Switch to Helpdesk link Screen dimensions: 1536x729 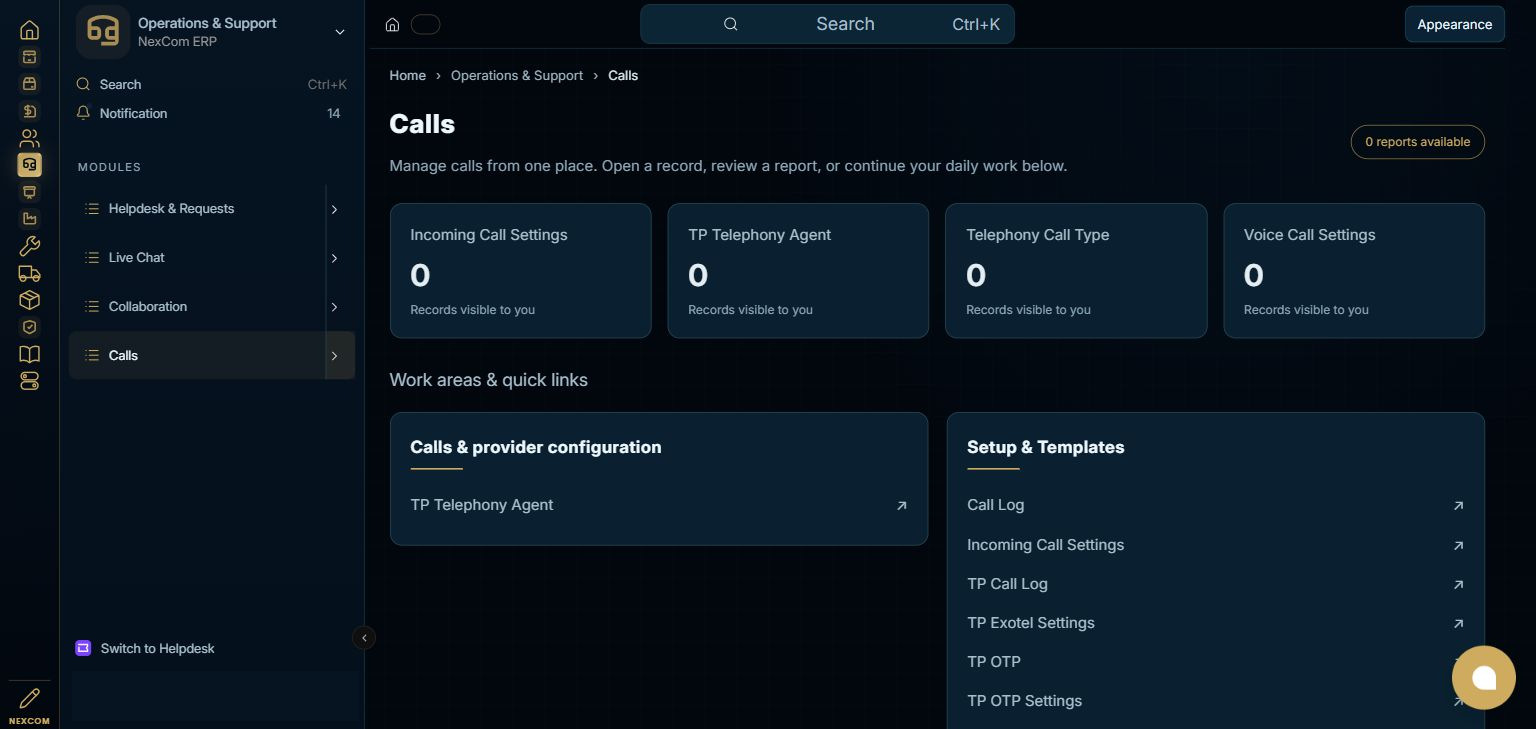158,648
